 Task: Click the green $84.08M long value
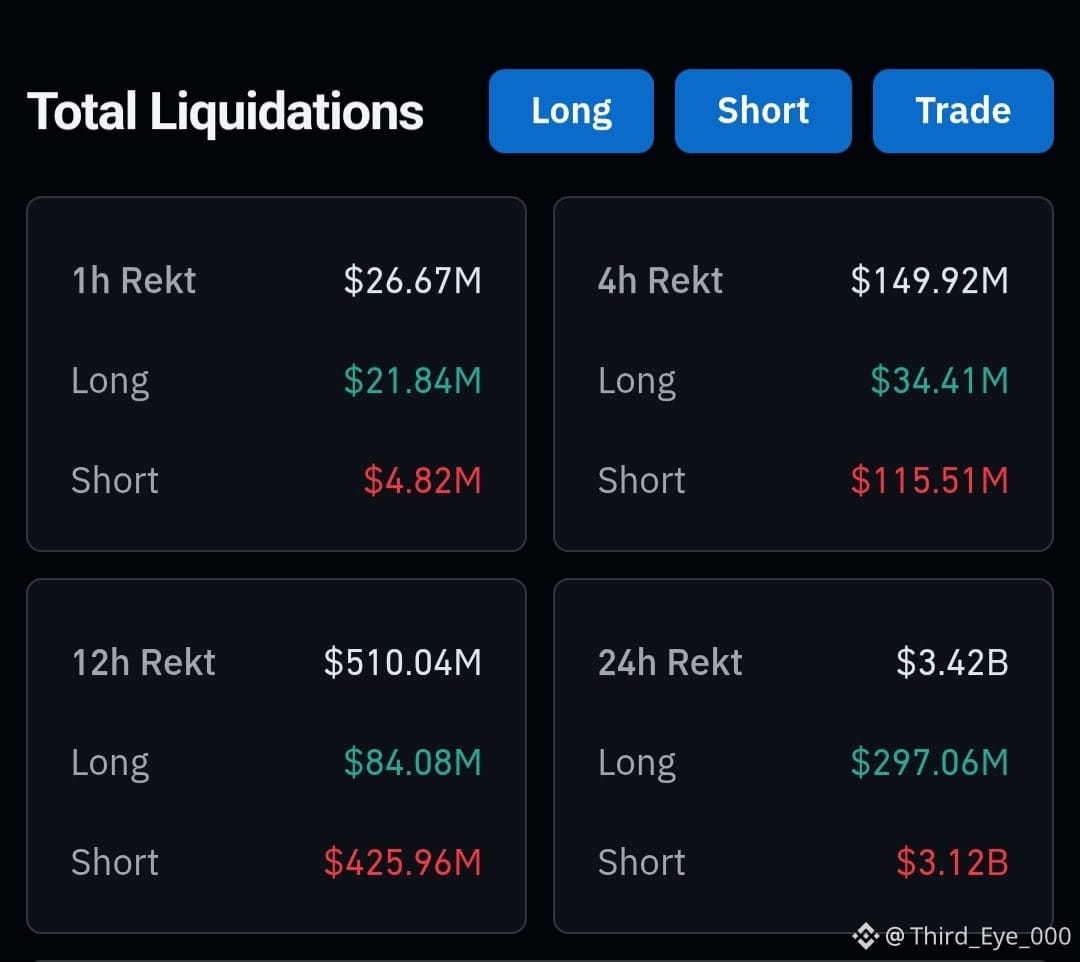tap(413, 762)
